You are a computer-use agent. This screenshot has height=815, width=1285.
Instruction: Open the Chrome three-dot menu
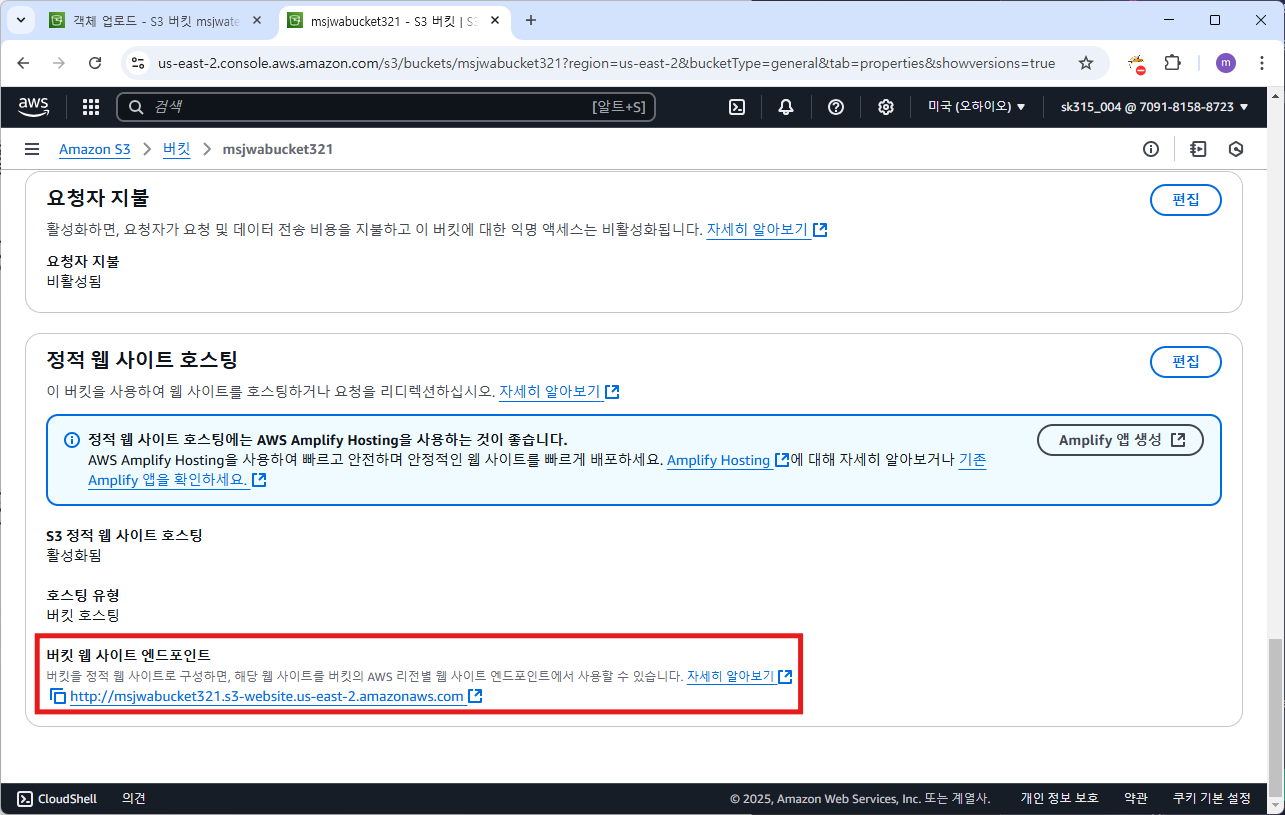click(1261, 63)
